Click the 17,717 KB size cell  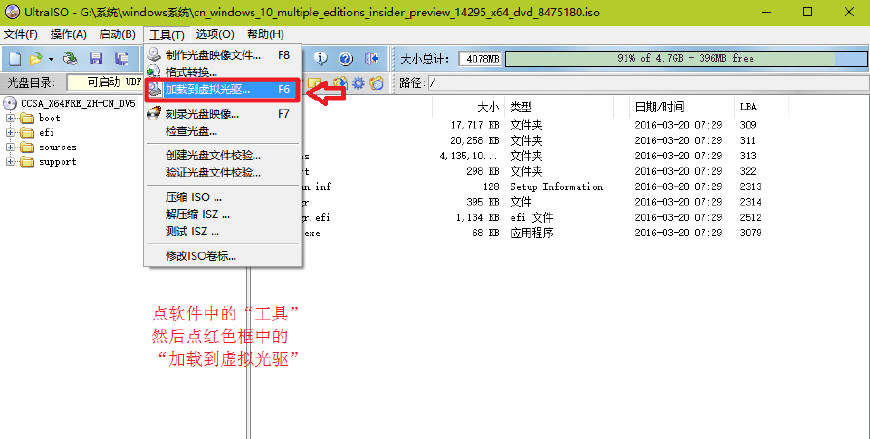475,125
